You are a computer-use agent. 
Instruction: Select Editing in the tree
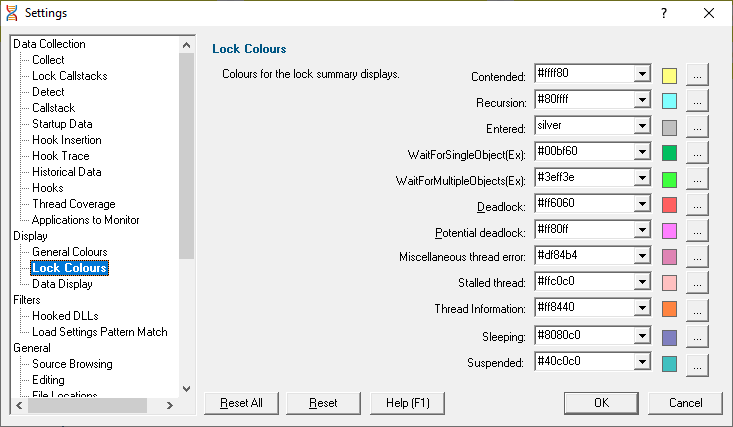[48, 380]
